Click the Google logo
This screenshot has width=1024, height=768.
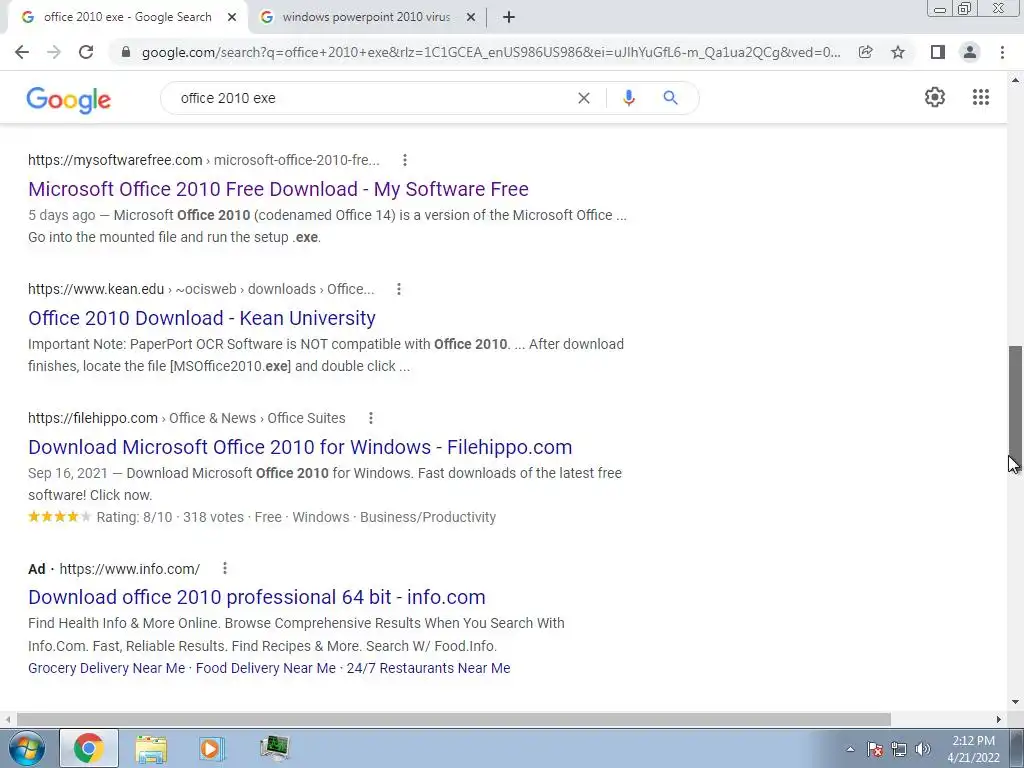pos(69,99)
